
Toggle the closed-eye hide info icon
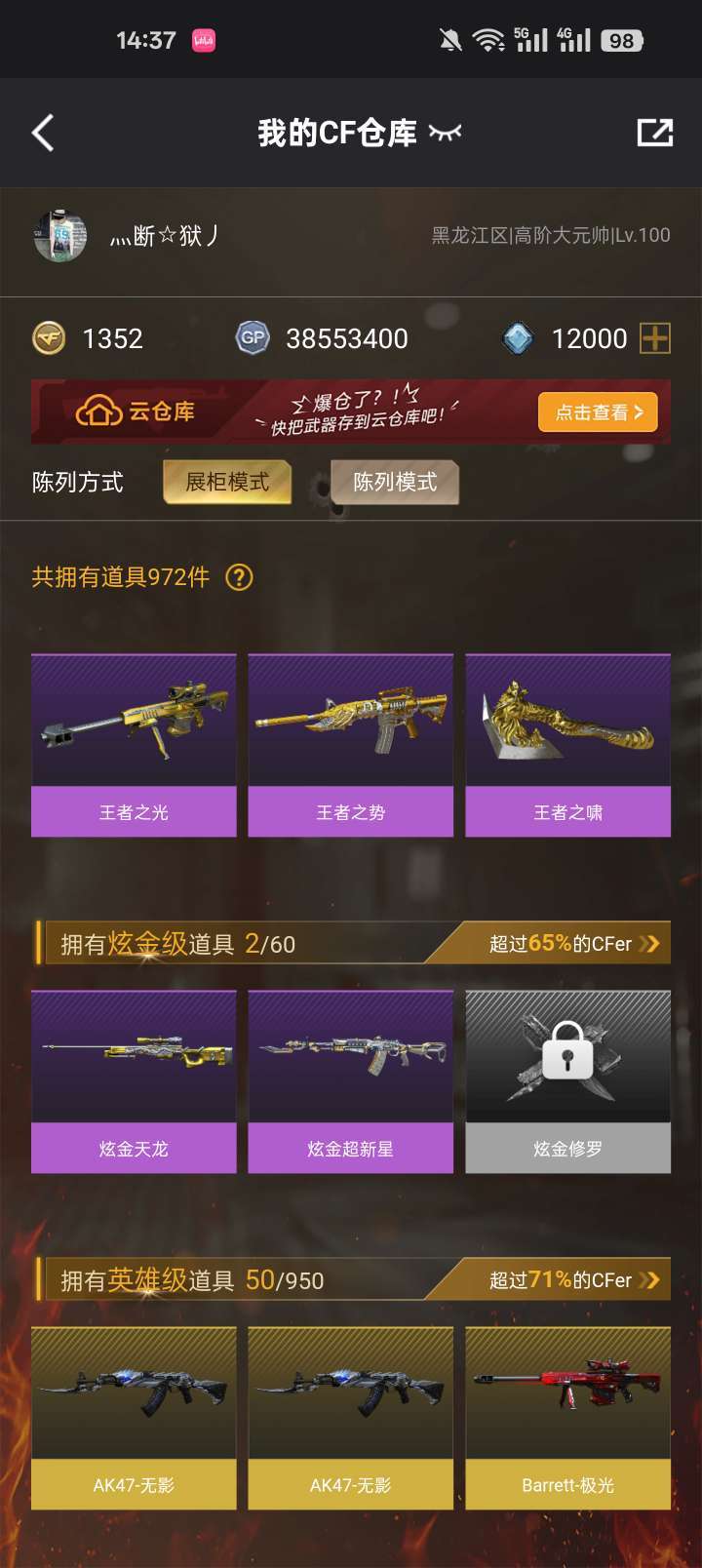(x=445, y=133)
